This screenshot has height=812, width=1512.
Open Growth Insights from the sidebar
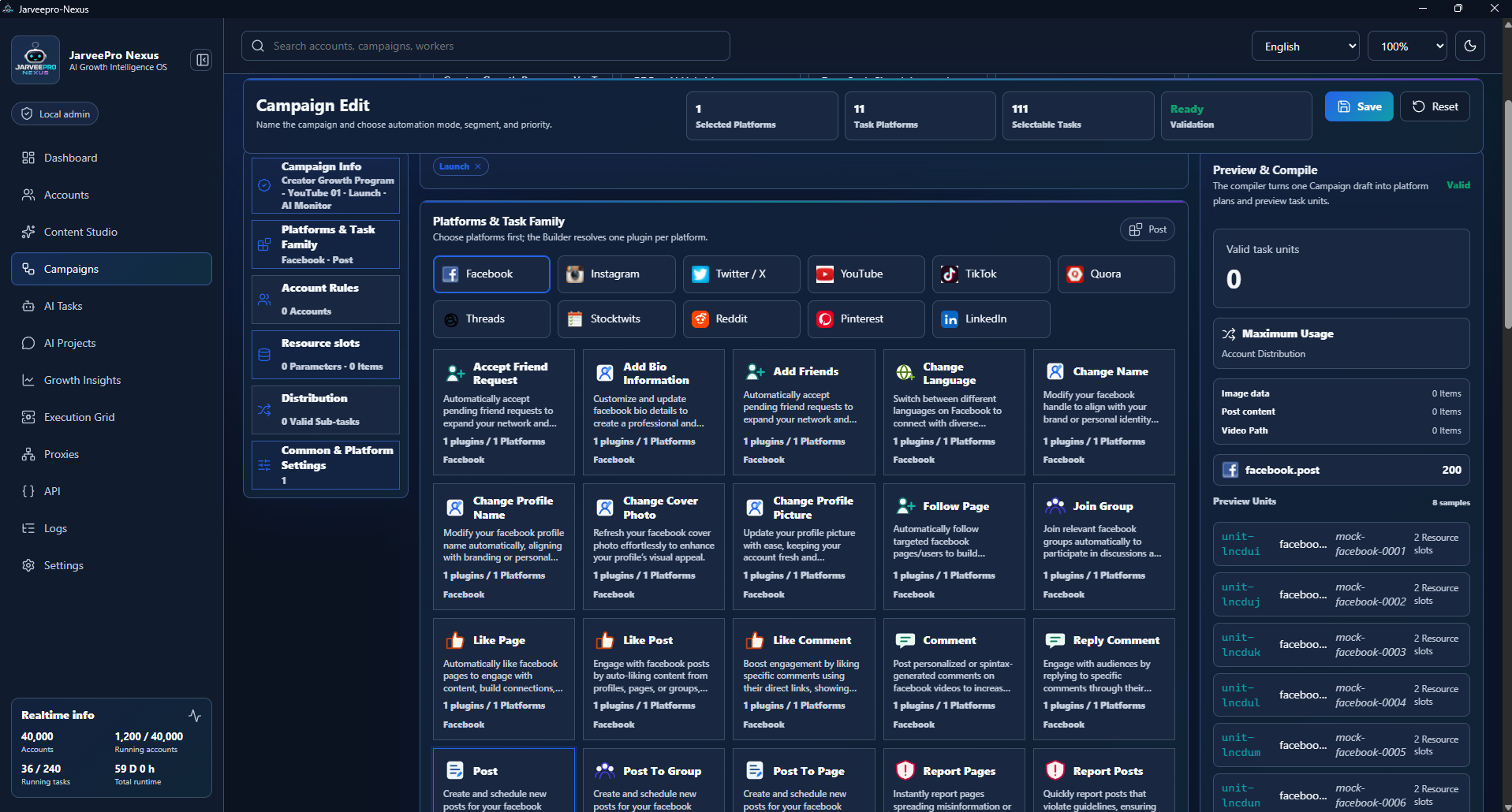[111, 380]
